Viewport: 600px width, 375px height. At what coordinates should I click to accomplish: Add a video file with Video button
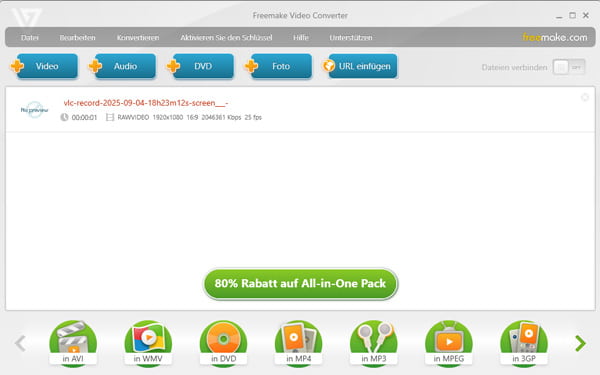tap(47, 66)
